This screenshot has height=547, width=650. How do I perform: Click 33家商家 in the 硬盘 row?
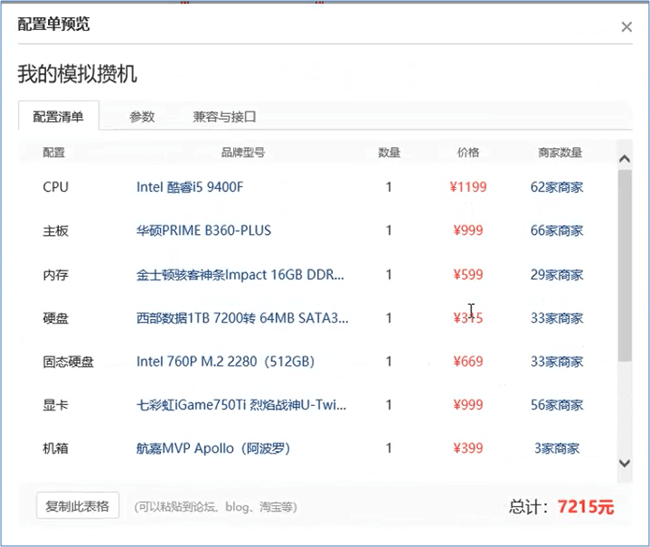(557, 318)
